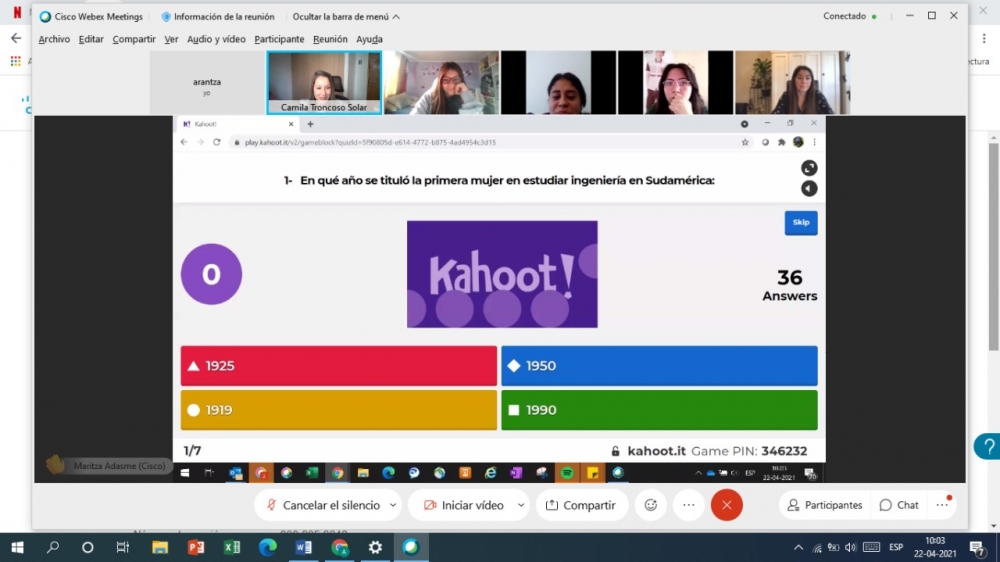Show hidden tray icons chevron
The image size is (1000, 562).
pyautogui.click(x=798, y=547)
